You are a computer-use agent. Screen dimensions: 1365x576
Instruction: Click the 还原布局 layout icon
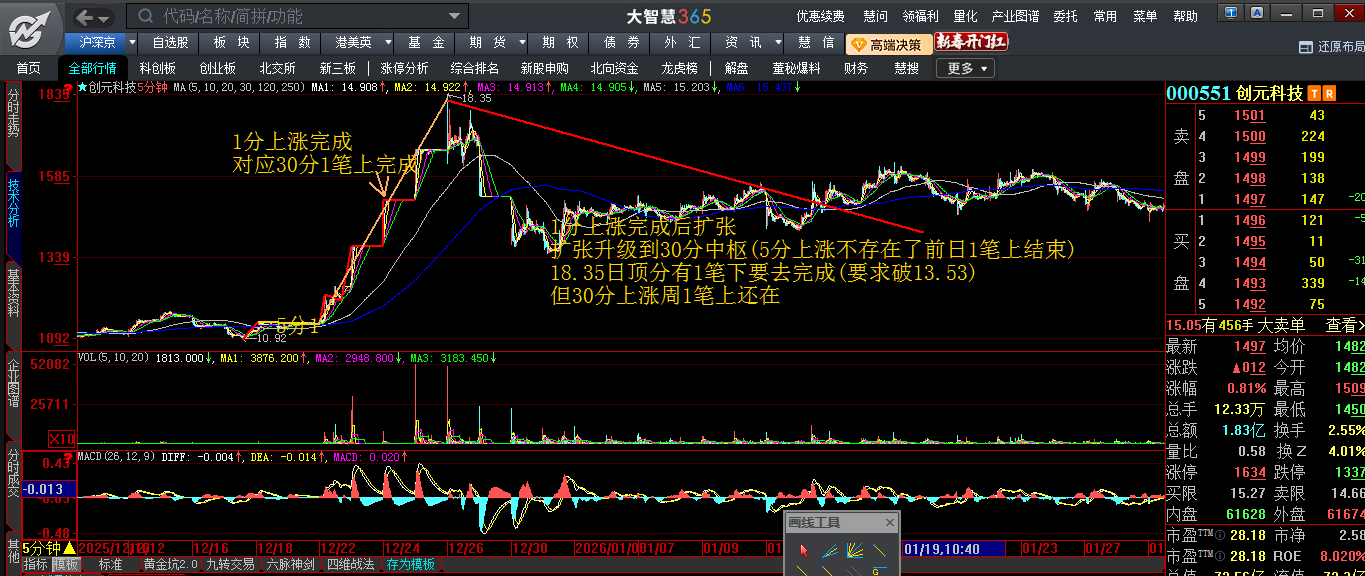point(1304,46)
